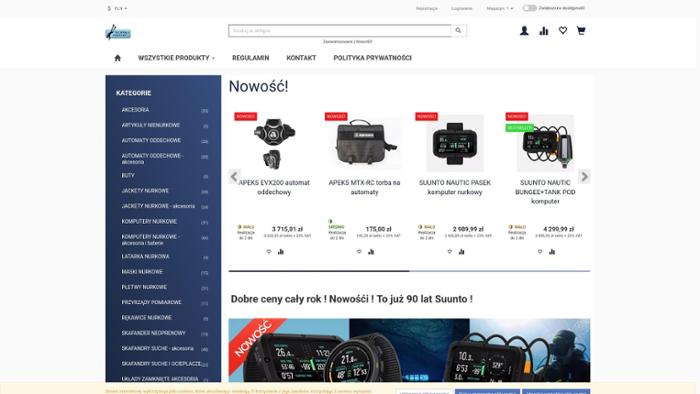Open KOMPUTERY NURKOWE category
This screenshot has width=700, height=394.
tap(149, 222)
